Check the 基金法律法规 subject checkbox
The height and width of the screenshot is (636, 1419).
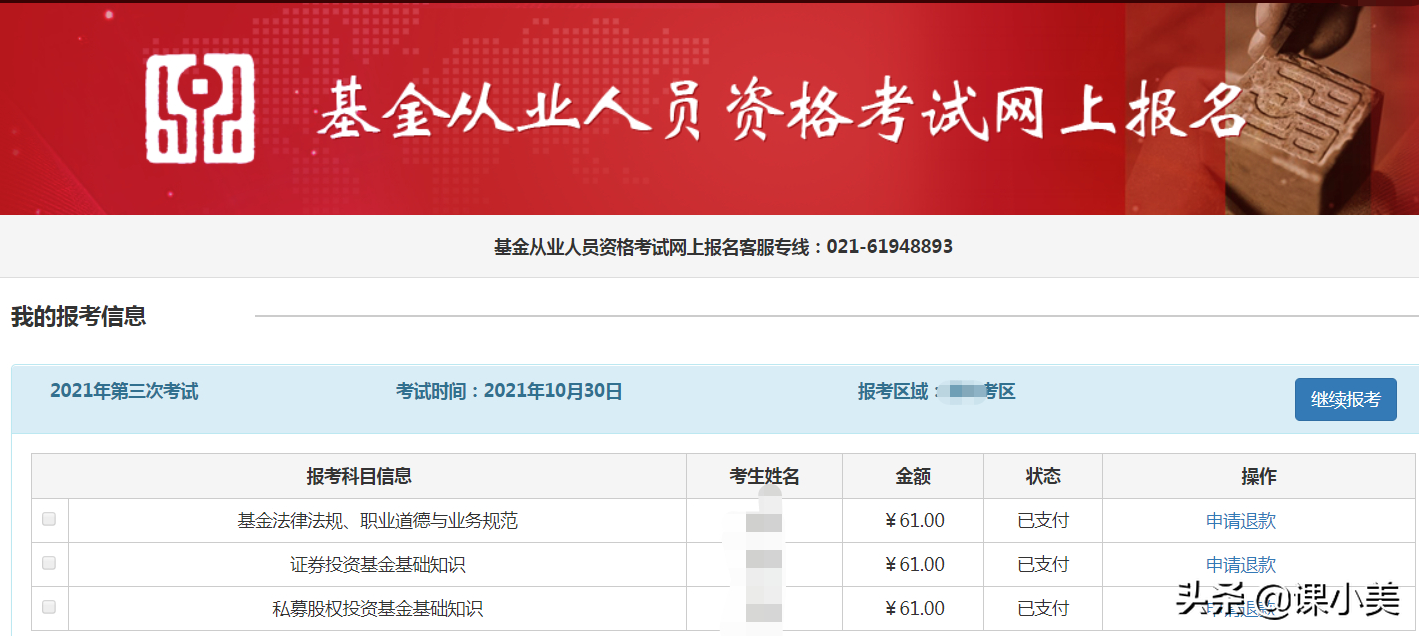point(49,519)
